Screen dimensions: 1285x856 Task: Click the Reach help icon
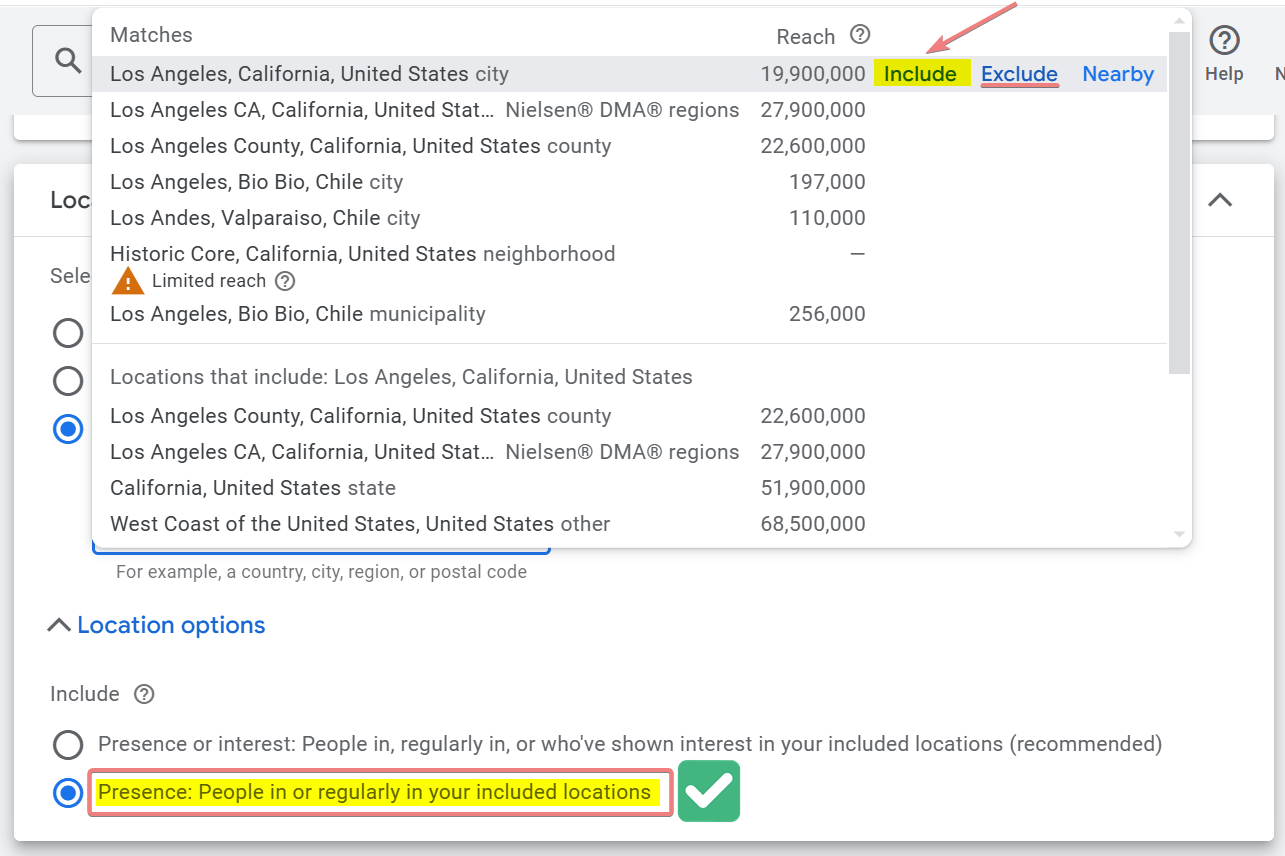tap(860, 35)
